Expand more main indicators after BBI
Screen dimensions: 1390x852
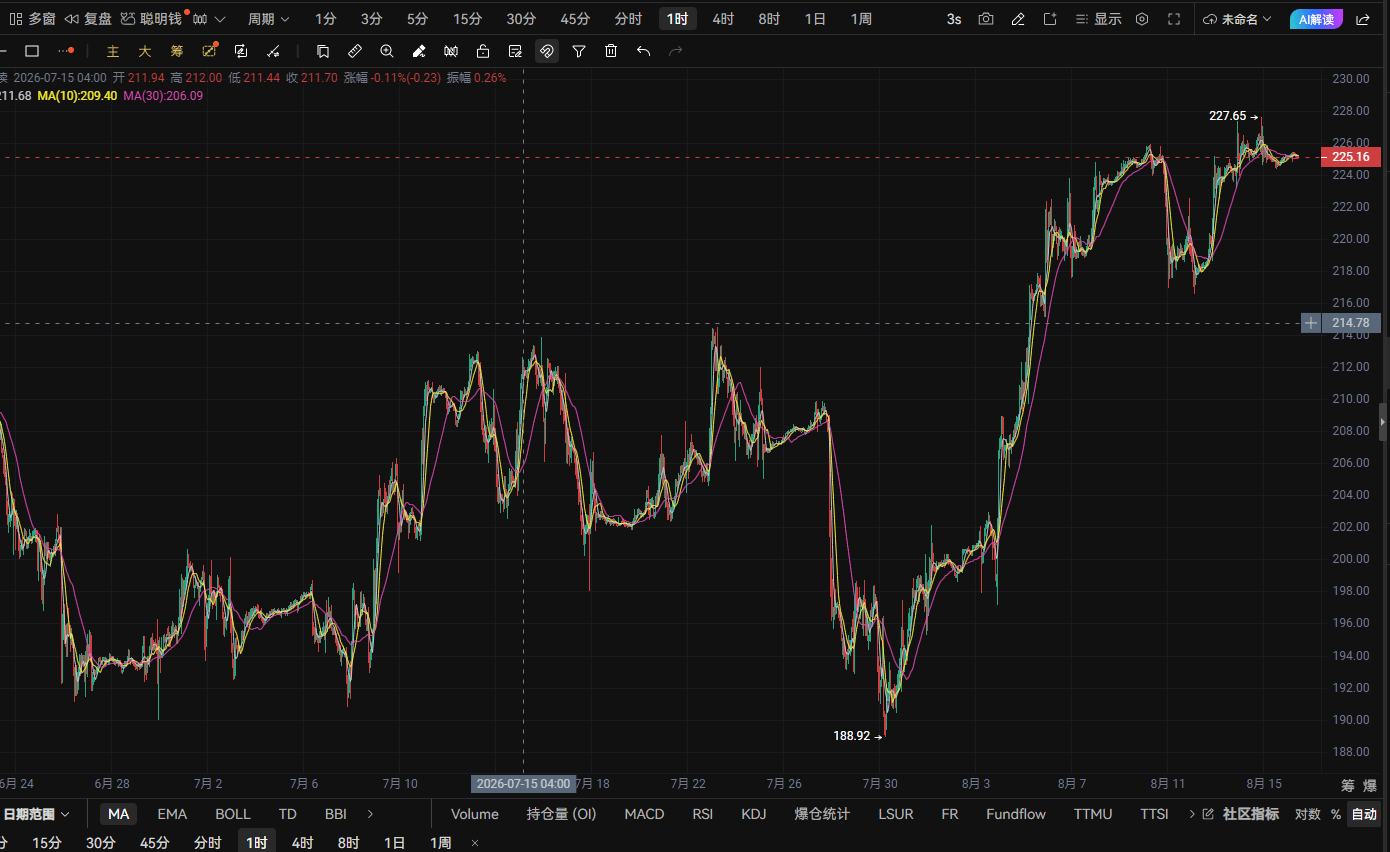tap(371, 814)
